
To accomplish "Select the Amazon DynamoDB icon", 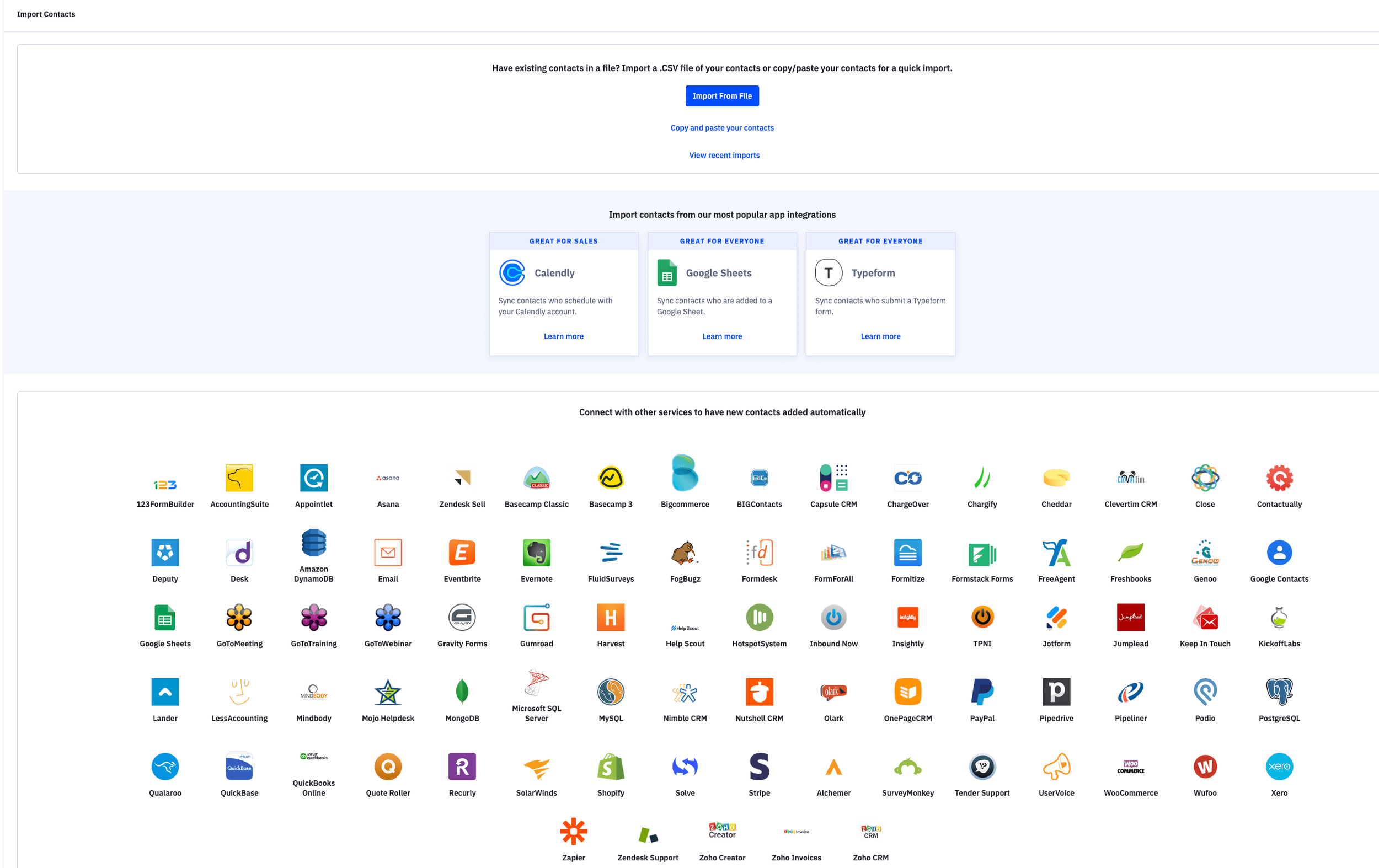I will tap(313, 543).
